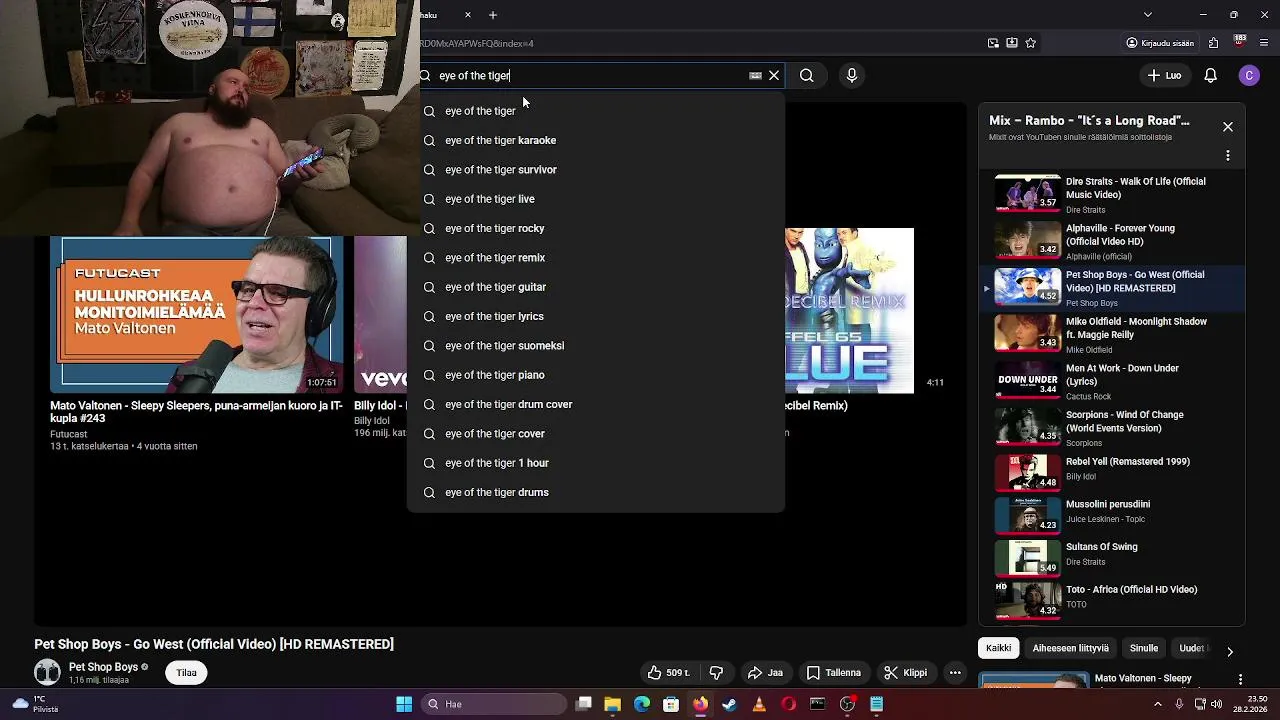
Task: Open OBS Studio from the taskbar
Action: point(847,704)
